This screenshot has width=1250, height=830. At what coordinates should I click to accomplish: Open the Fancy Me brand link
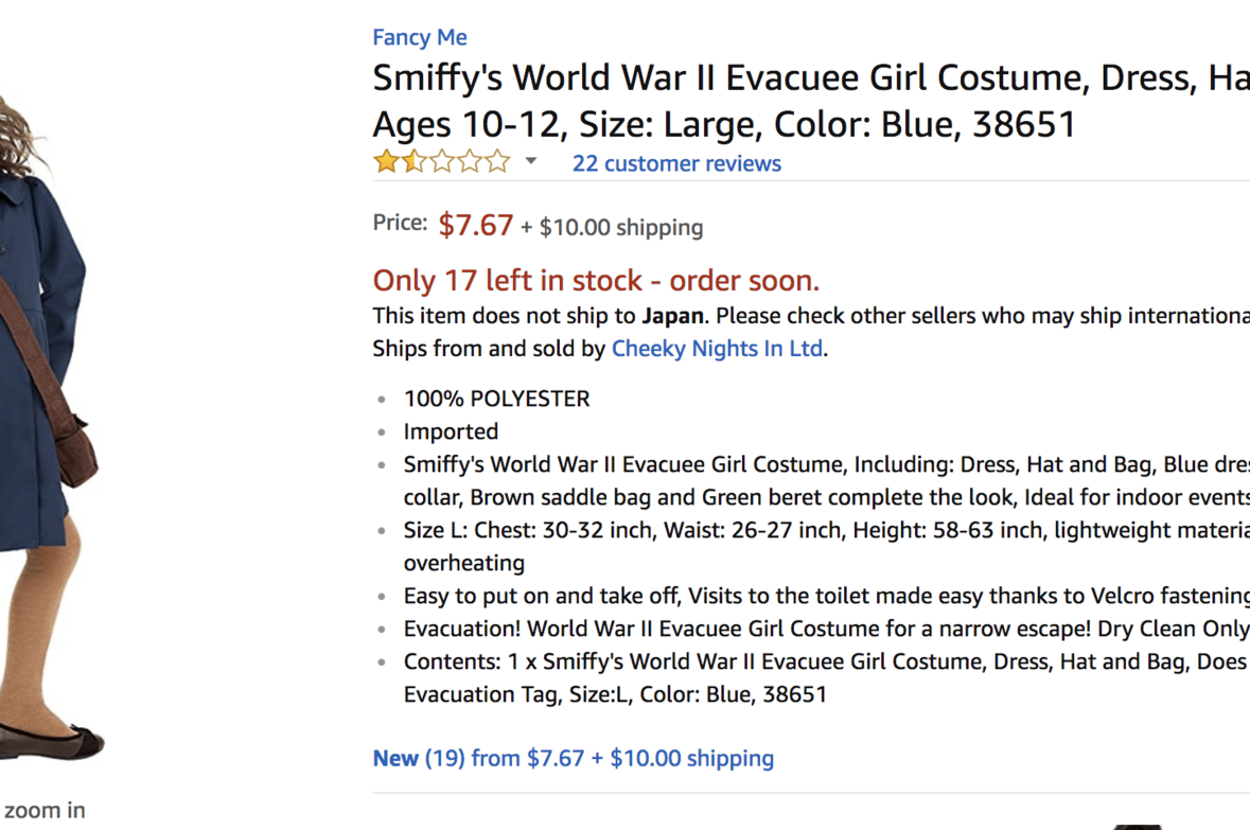tap(419, 38)
